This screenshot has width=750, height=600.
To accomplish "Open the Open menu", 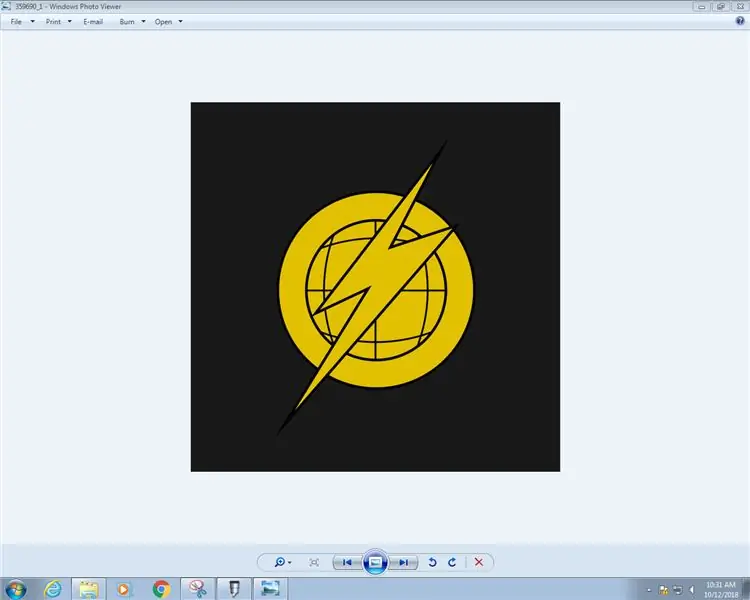I will coord(163,22).
